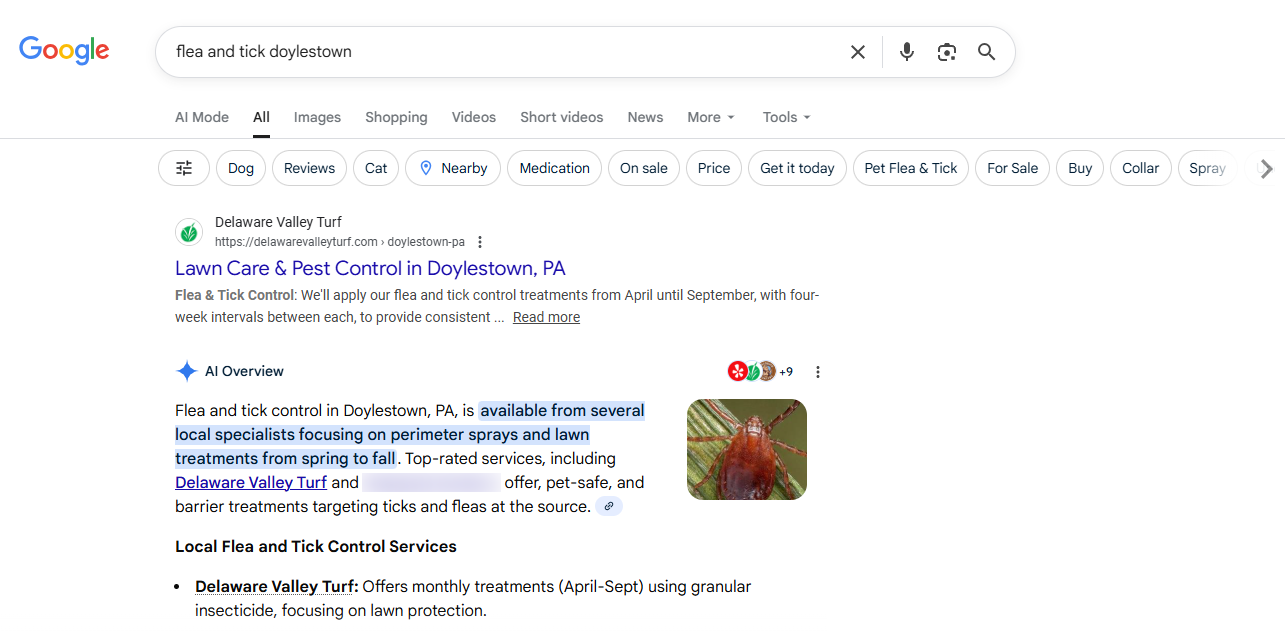
Task: Toggle the Pet Flea & Tick filter
Action: pos(910,168)
